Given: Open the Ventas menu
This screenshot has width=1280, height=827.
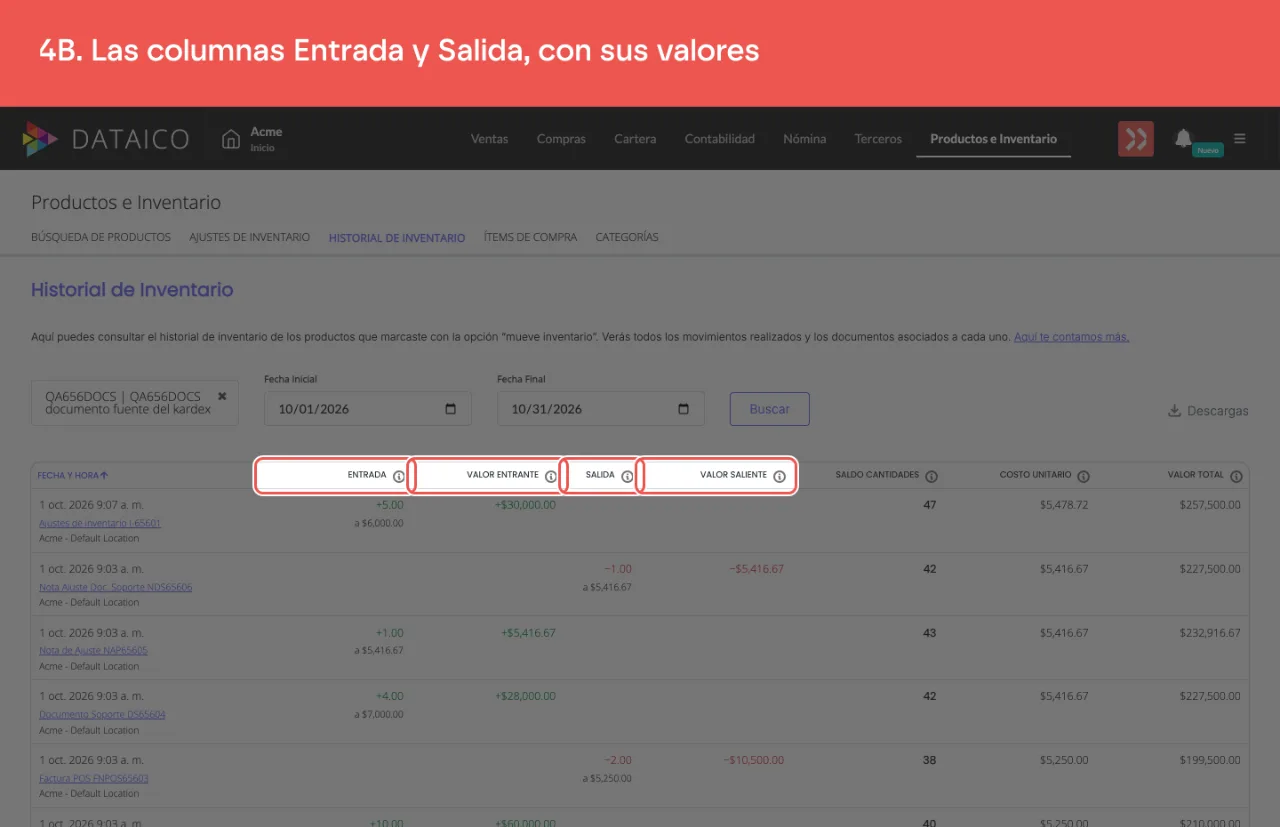Looking at the screenshot, I should tap(490, 139).
